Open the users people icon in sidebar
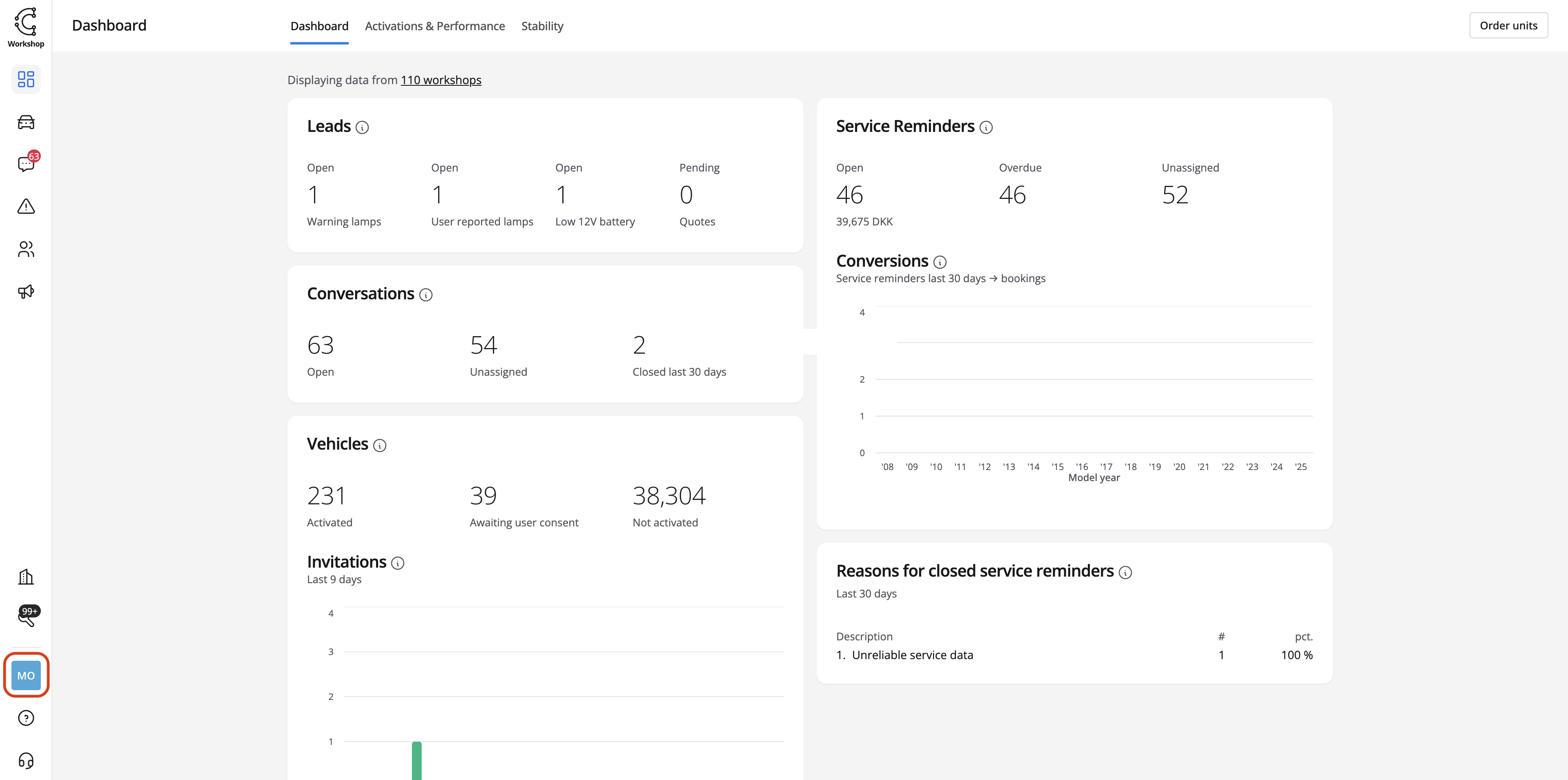The image size is (1568, 780). (x=26, y=249)
